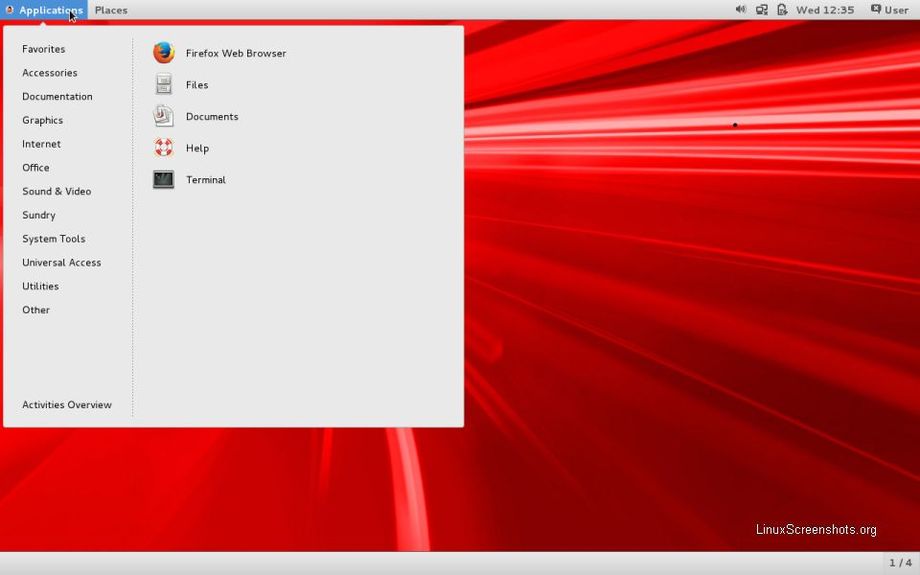Image resolution: width=920 pixels, height=575 pixels.
Task: Select the Sundry category
Action: click(x=39, y=215)
